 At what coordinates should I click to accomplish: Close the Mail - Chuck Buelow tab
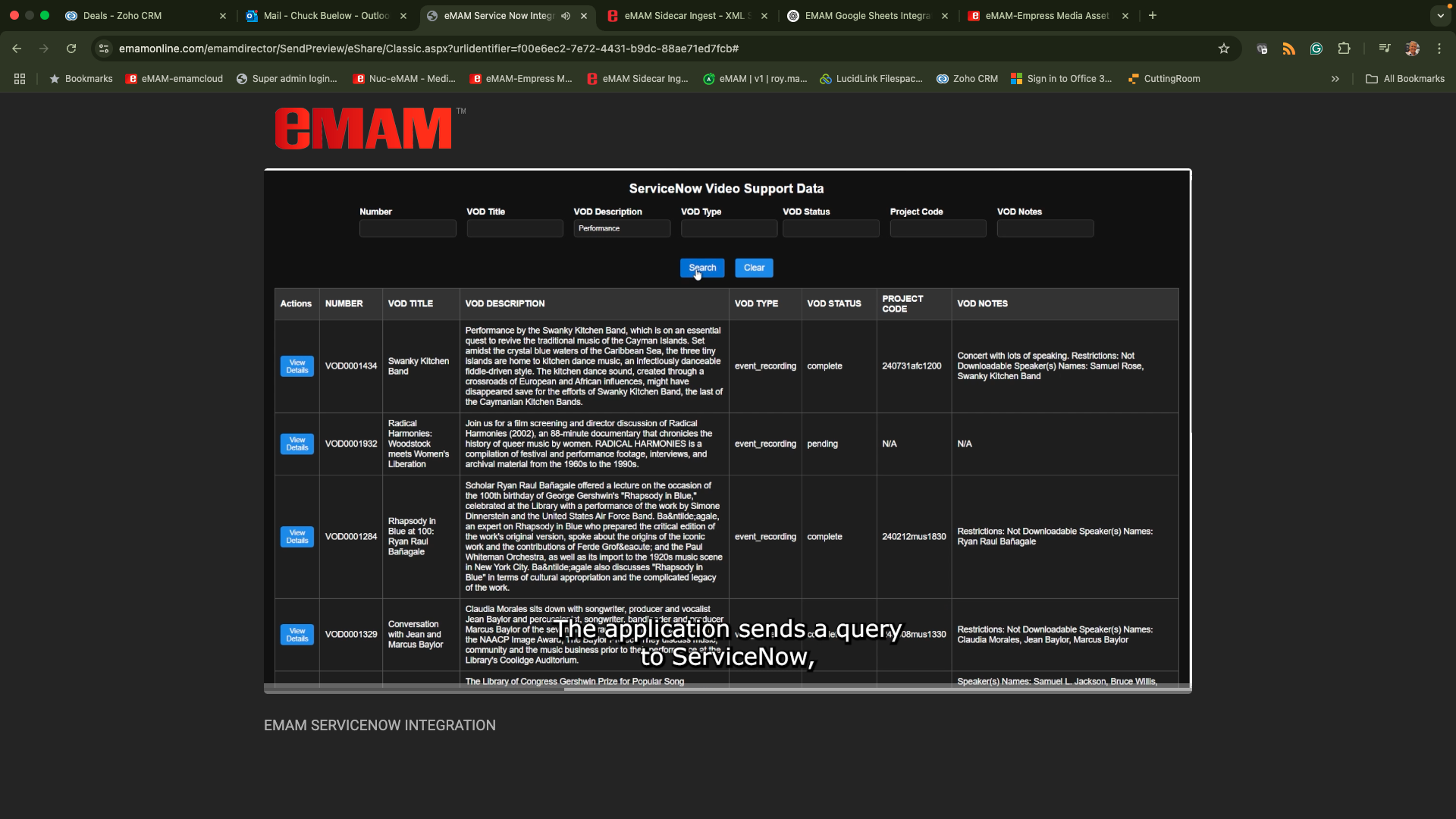tap(403, 16)
